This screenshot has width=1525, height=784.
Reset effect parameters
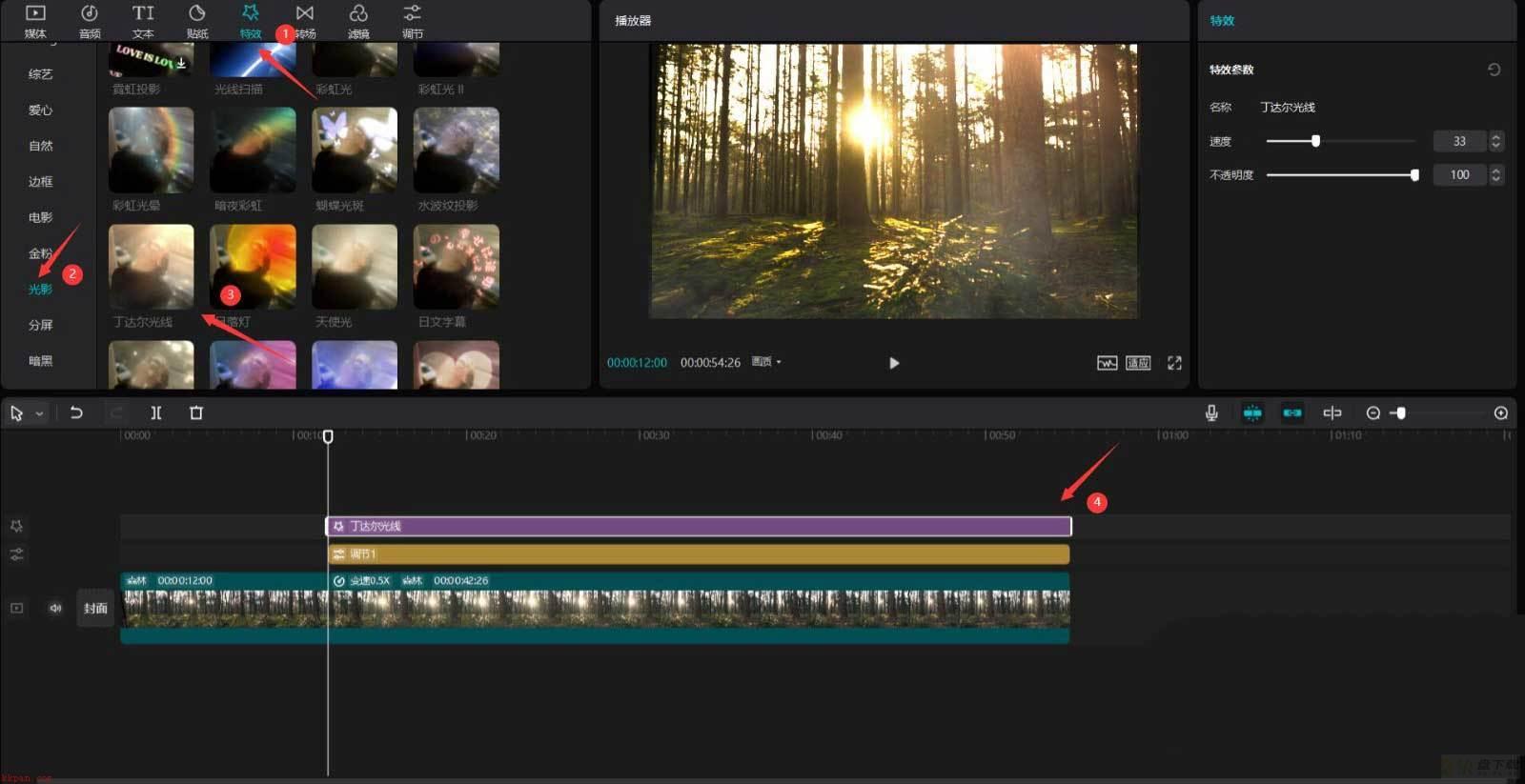(1494, 70)
